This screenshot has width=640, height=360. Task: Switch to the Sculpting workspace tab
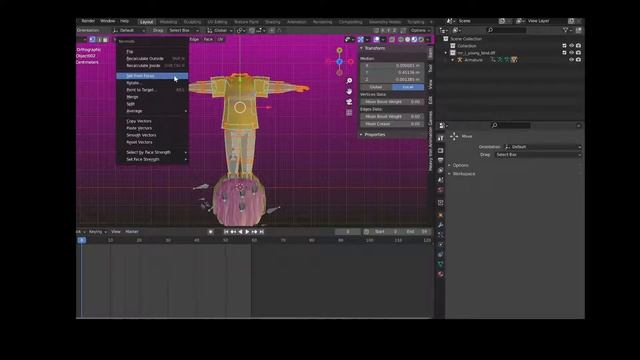pos(192,22)
